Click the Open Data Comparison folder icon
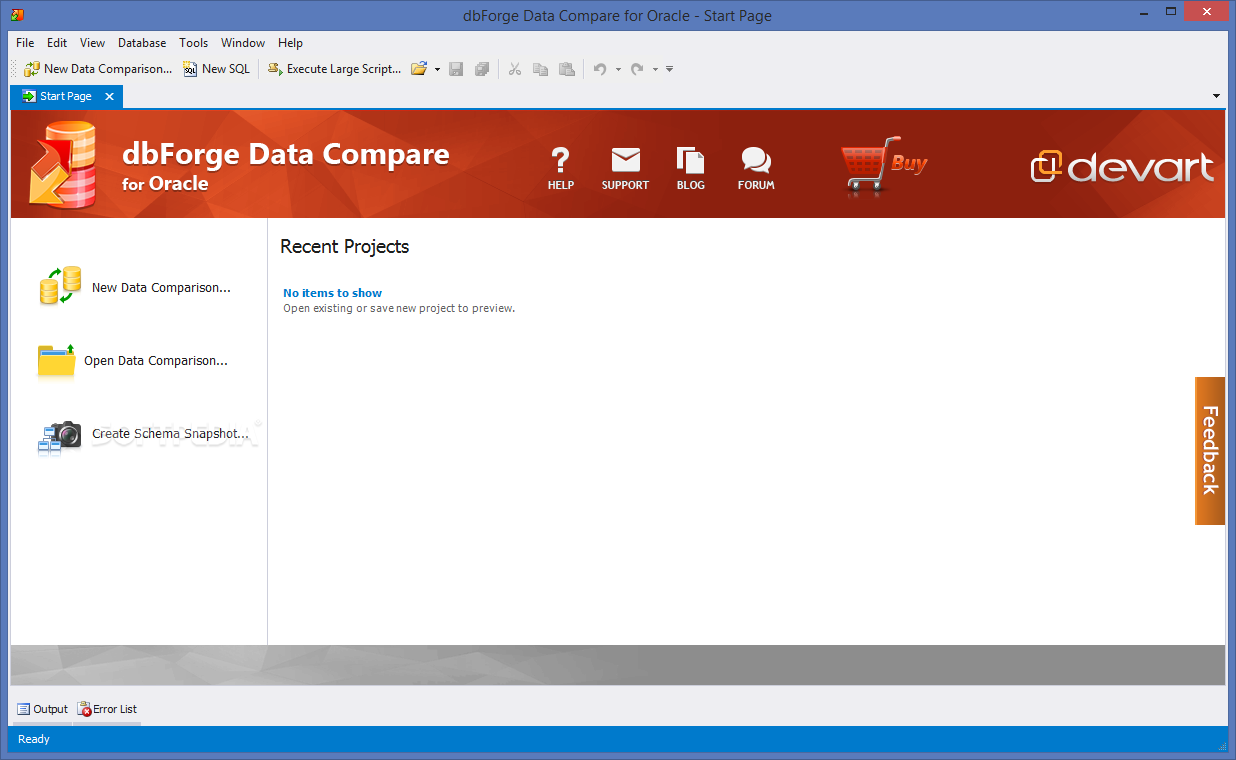 (x=56, y=361)
